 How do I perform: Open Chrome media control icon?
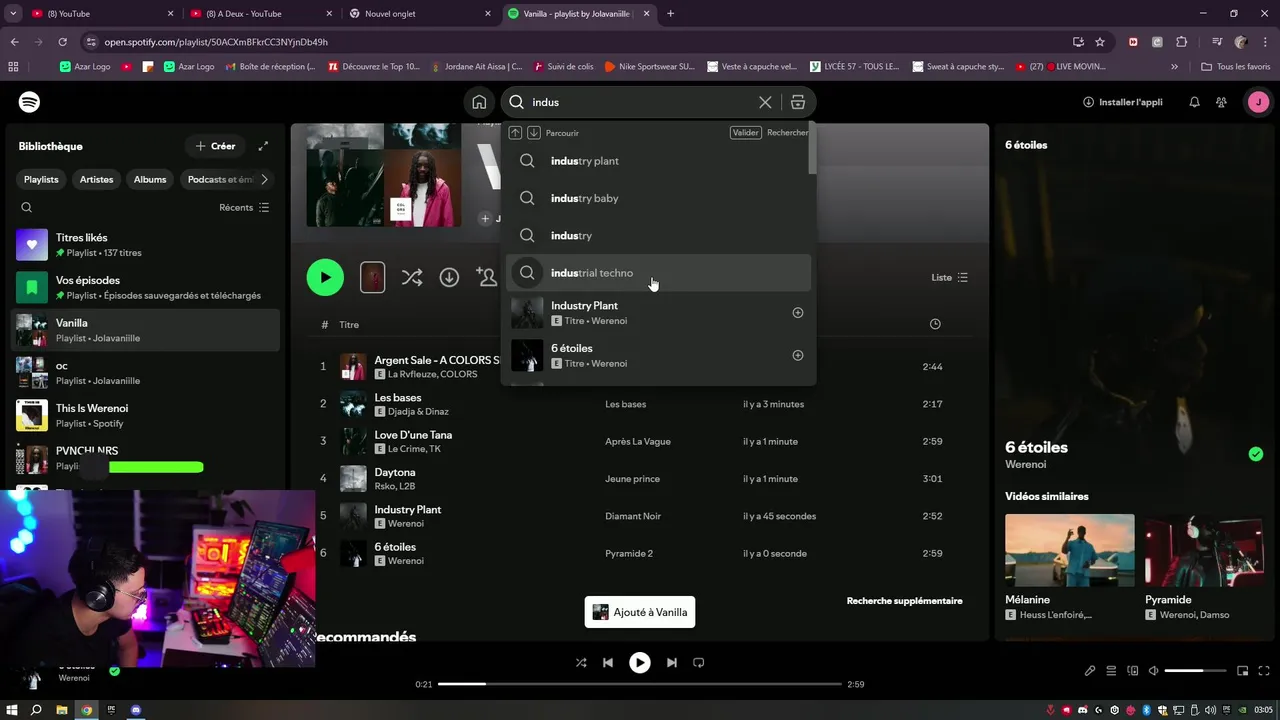1217,42
